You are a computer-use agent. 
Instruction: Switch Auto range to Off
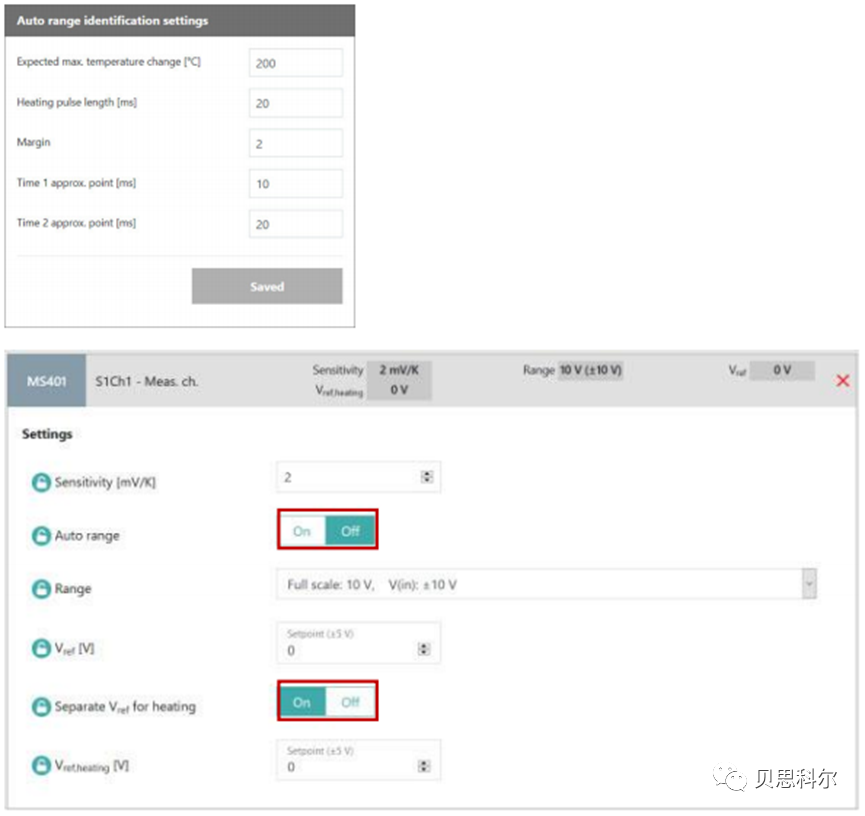pos(352,531)
